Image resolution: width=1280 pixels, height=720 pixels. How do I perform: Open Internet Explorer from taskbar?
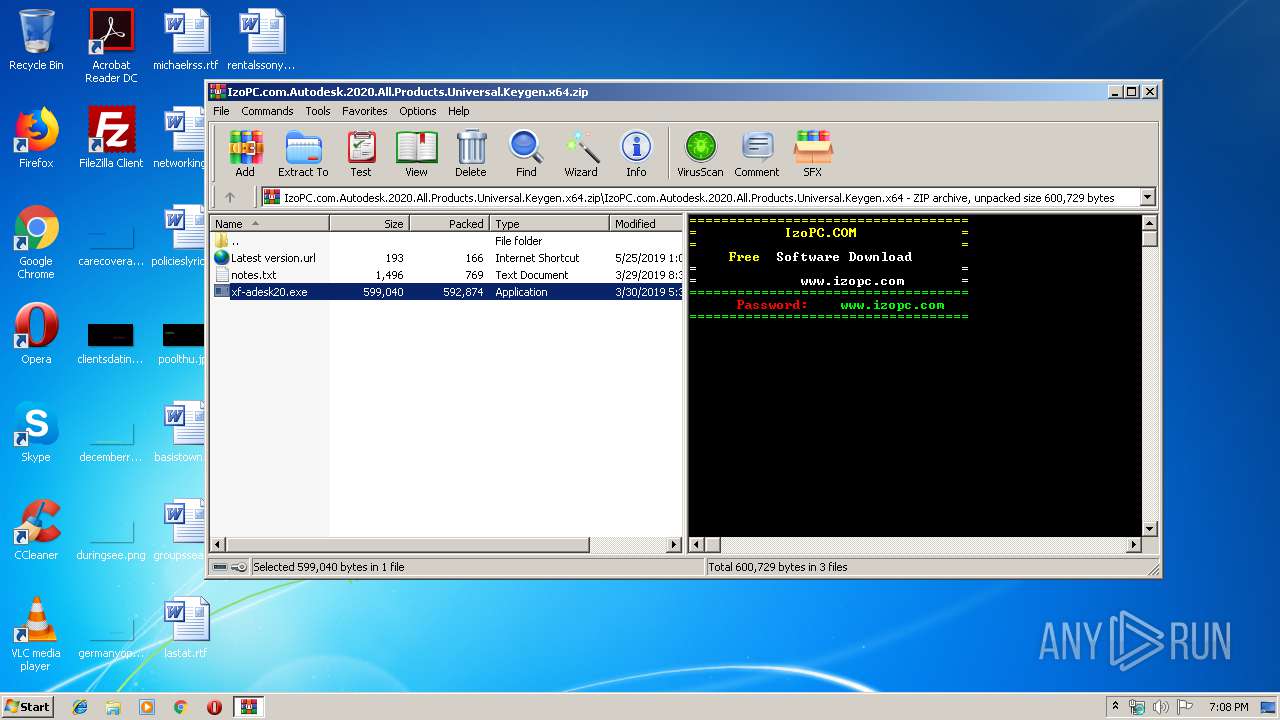pos(80,707)
